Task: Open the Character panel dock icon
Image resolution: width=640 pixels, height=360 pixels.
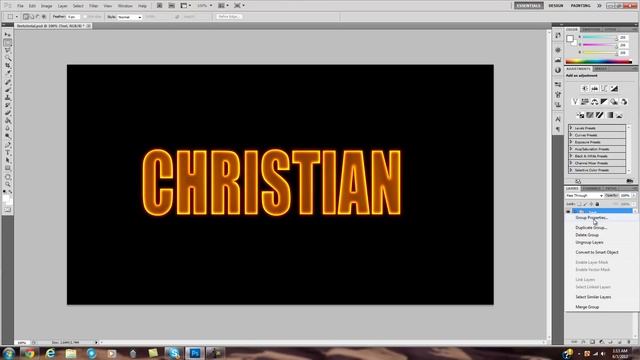Action: pos(558,119)
